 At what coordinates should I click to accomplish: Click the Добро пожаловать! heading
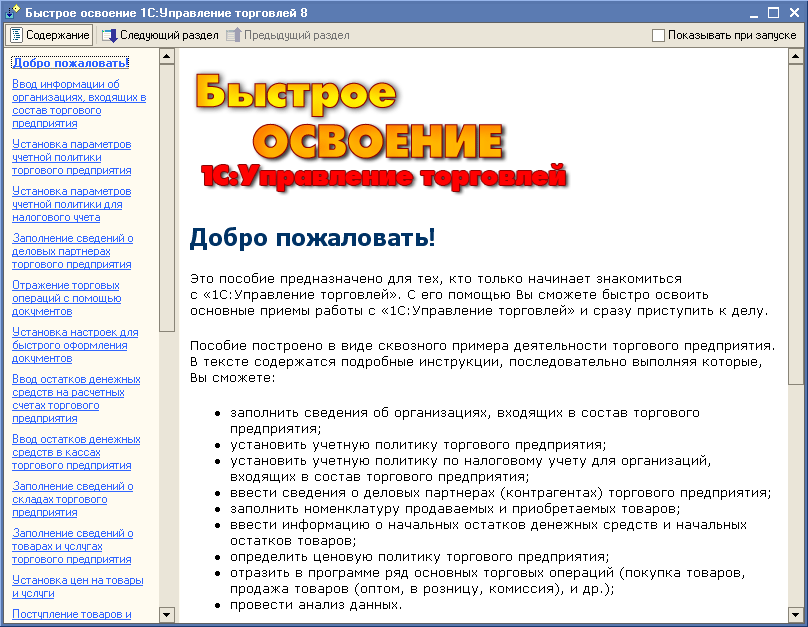click(x=312, y=238)
